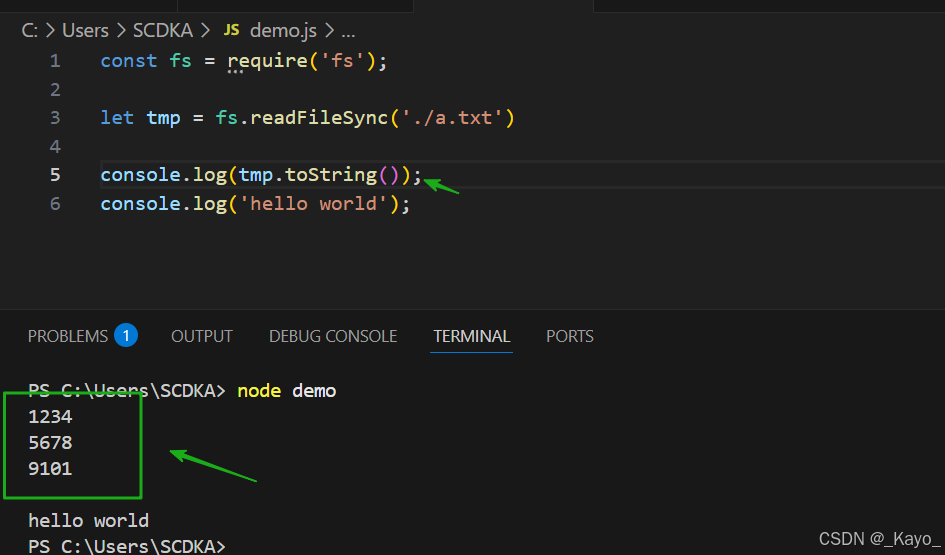Open the PROBLEMS panel tab
Viewport: 945px width, 555px height.
tap(68, 336)
